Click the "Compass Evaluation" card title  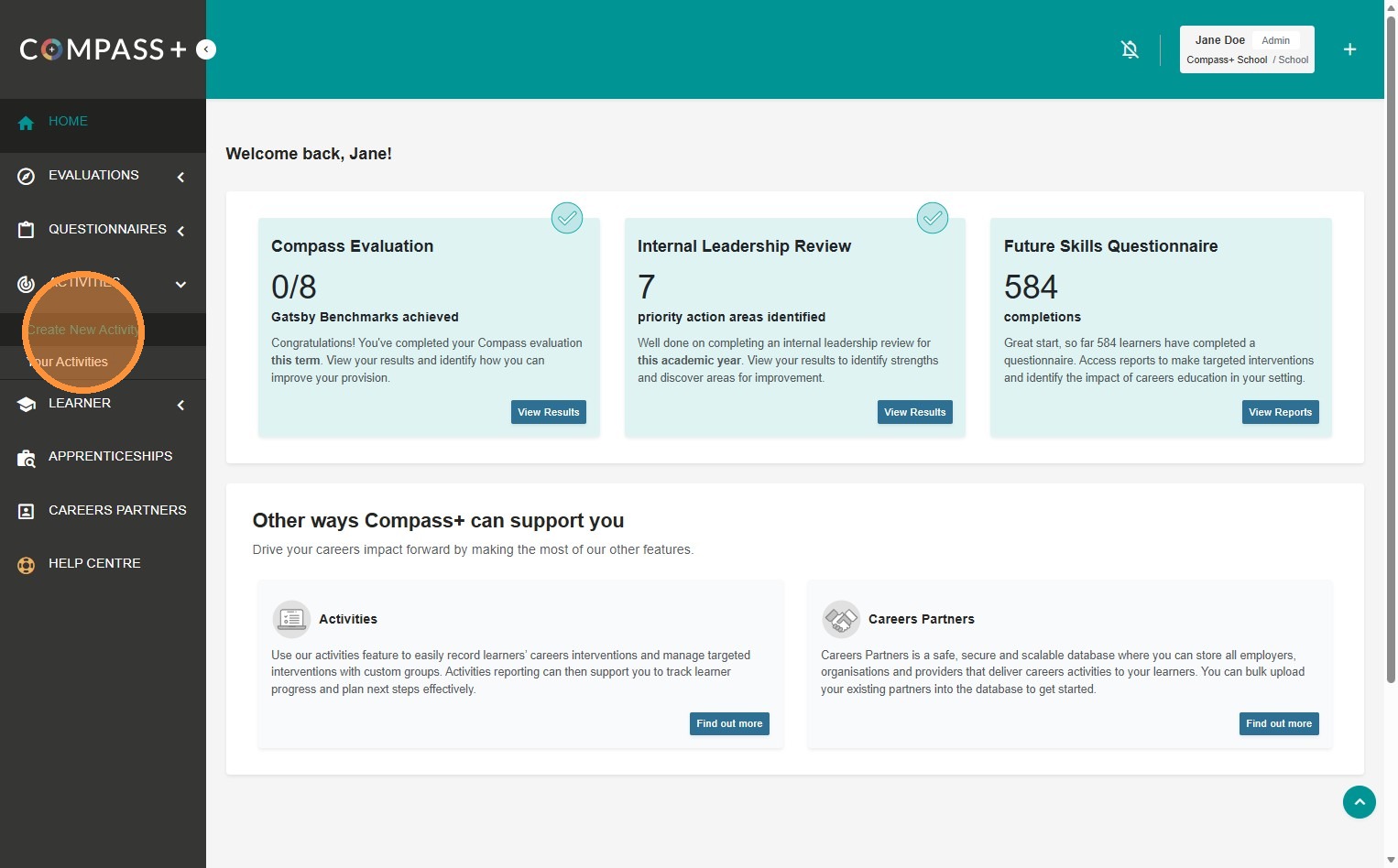(353, 246)
